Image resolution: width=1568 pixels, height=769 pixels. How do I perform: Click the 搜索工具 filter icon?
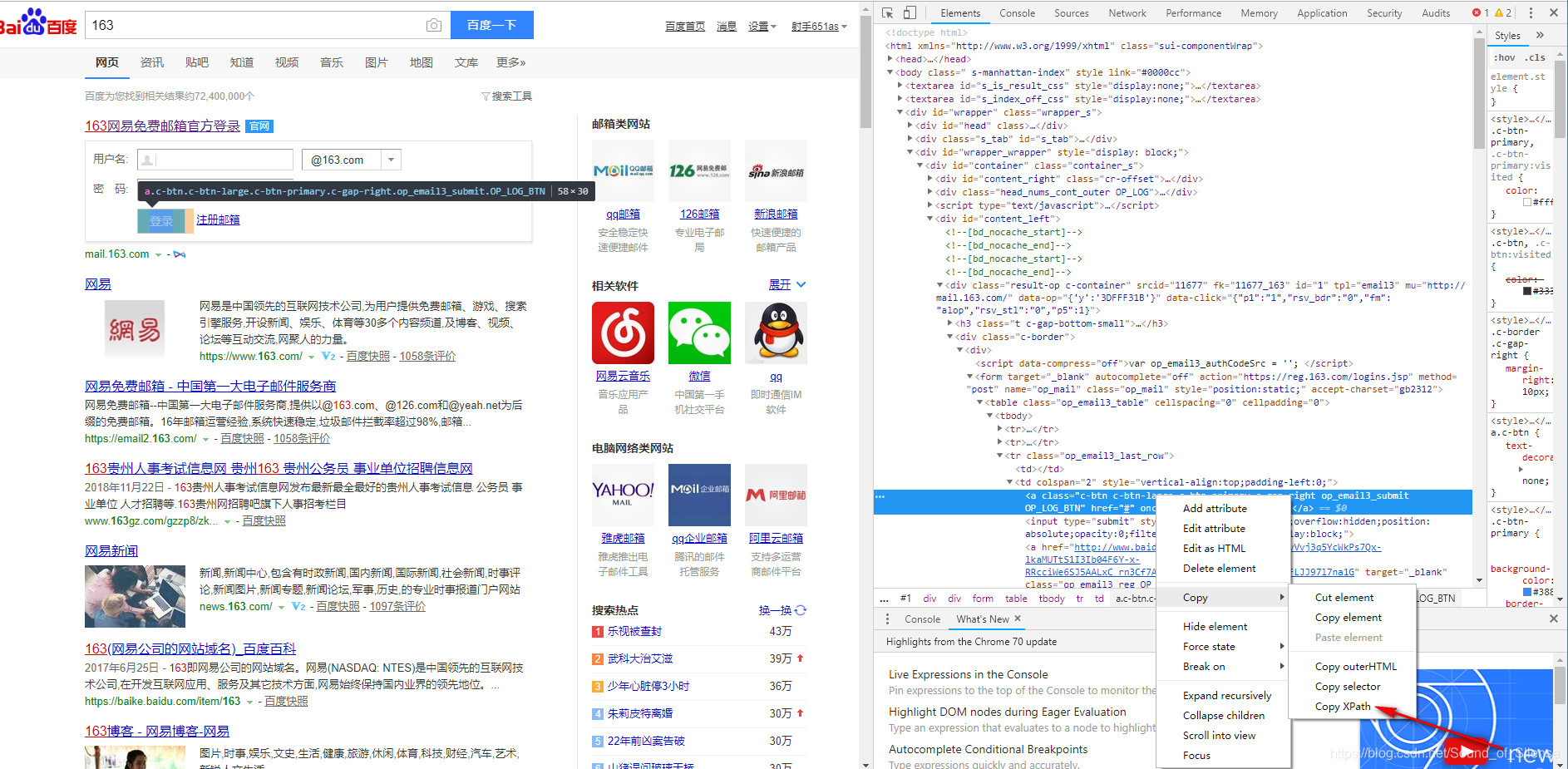tap(486, 96)
